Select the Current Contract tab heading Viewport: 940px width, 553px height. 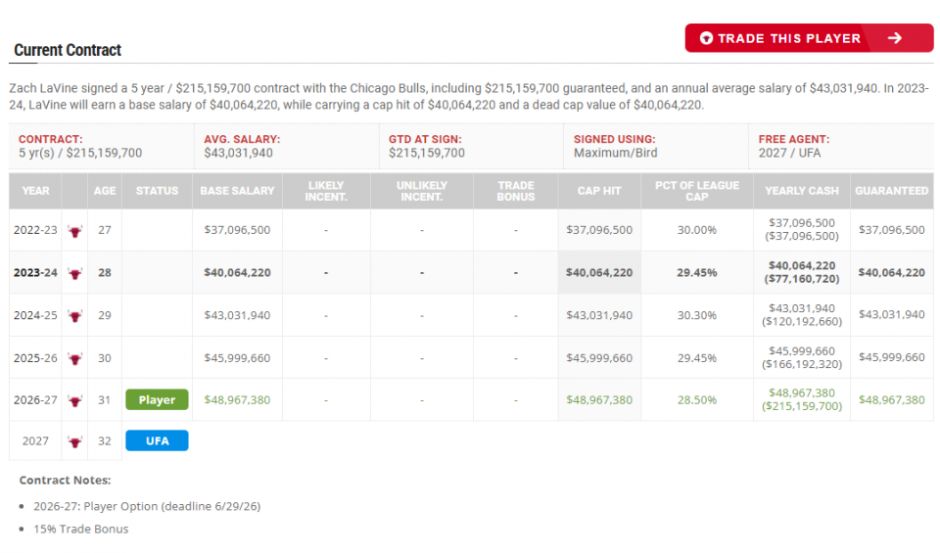click(x=67, y=50)
